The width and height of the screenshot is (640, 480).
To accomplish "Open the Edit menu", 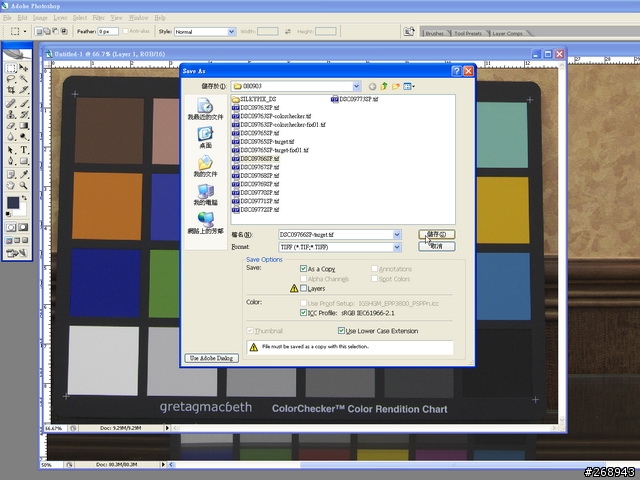I will click(22, 18).
